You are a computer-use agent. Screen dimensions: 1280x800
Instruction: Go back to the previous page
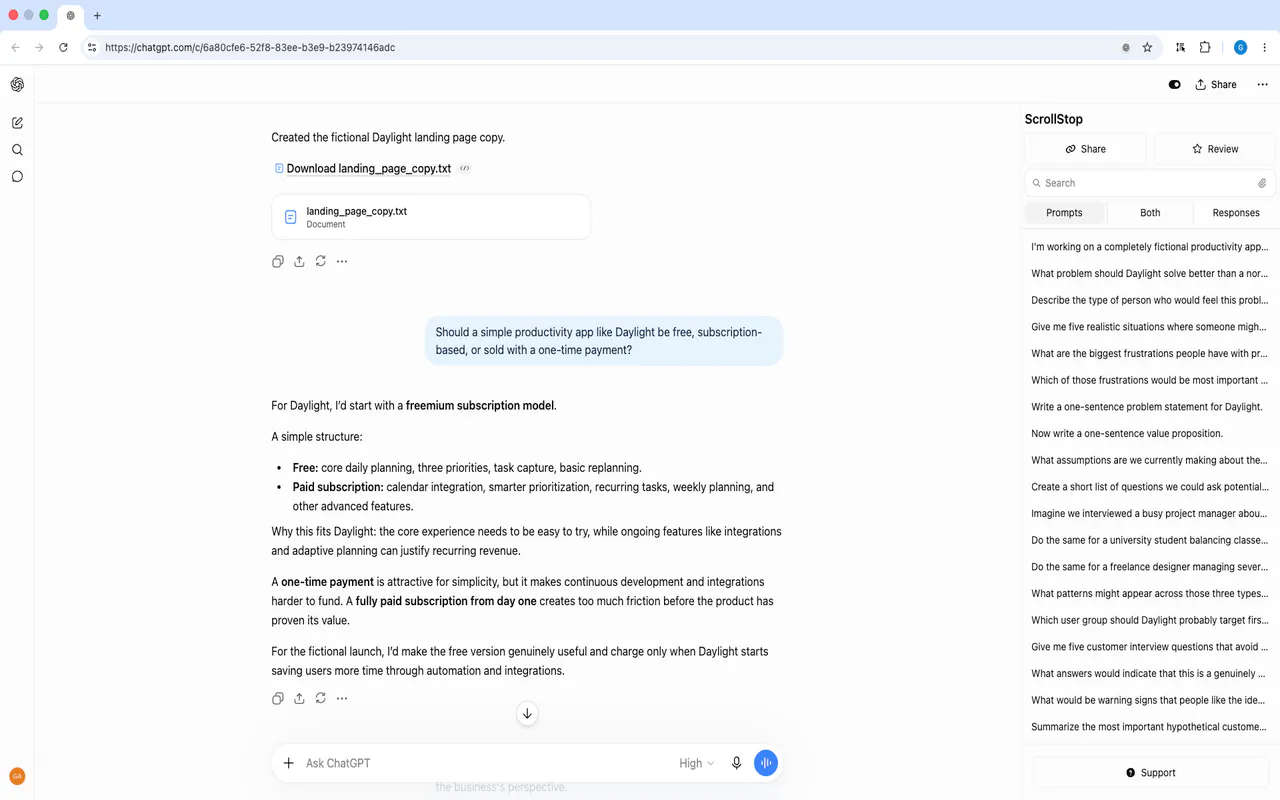click(x=15, y=47)
